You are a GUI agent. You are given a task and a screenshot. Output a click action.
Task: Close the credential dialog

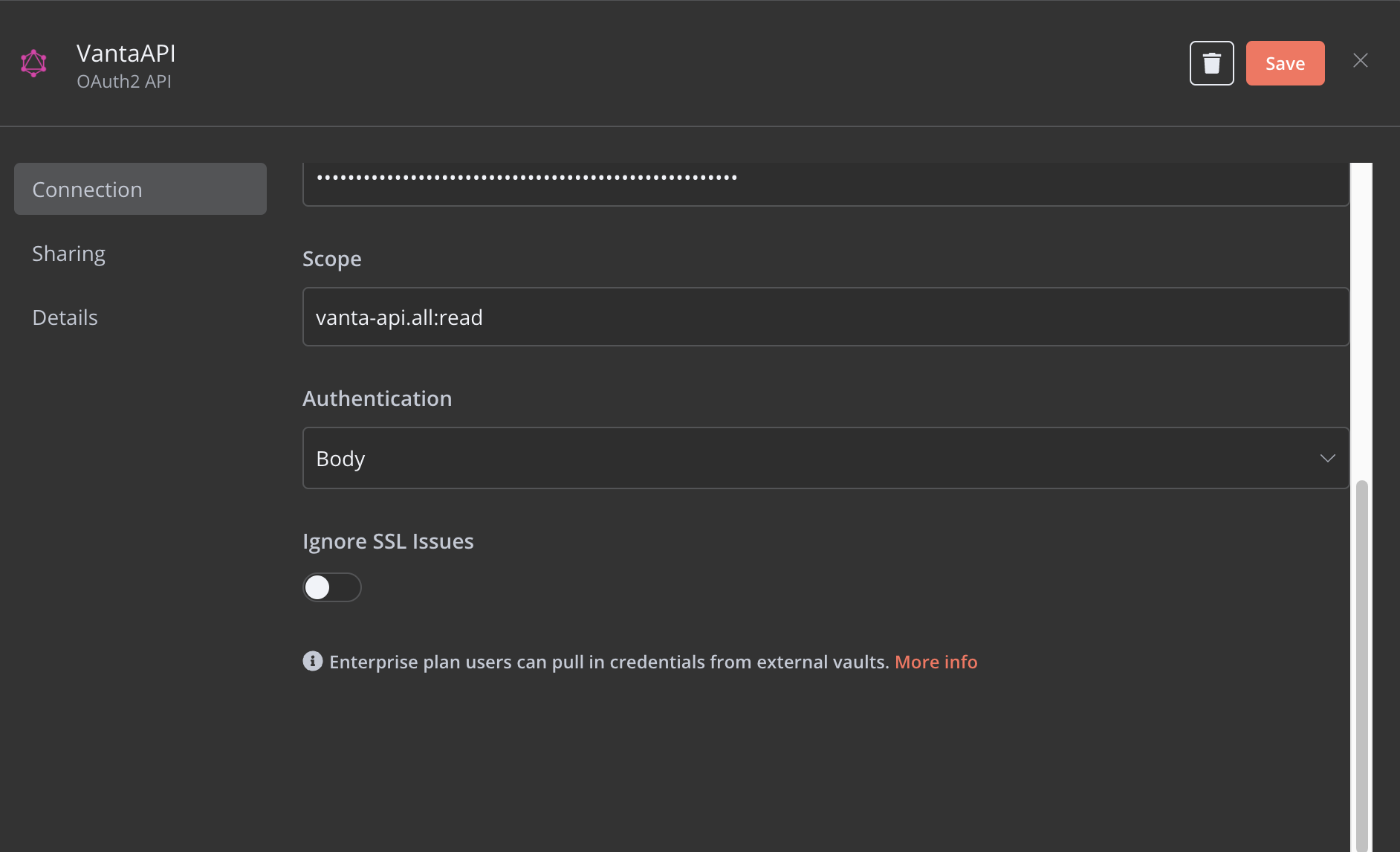[1361, 60]
